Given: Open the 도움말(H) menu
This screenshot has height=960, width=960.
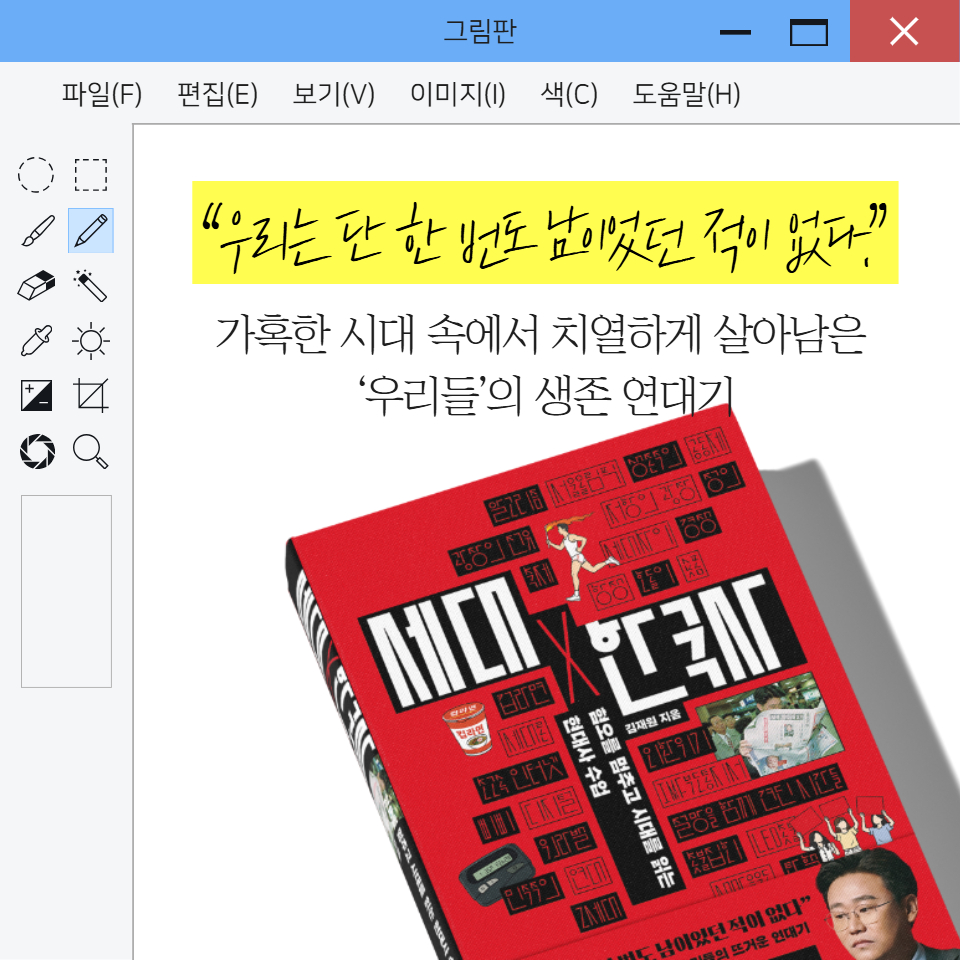Looking at the screenshot, I should point(686,94).
